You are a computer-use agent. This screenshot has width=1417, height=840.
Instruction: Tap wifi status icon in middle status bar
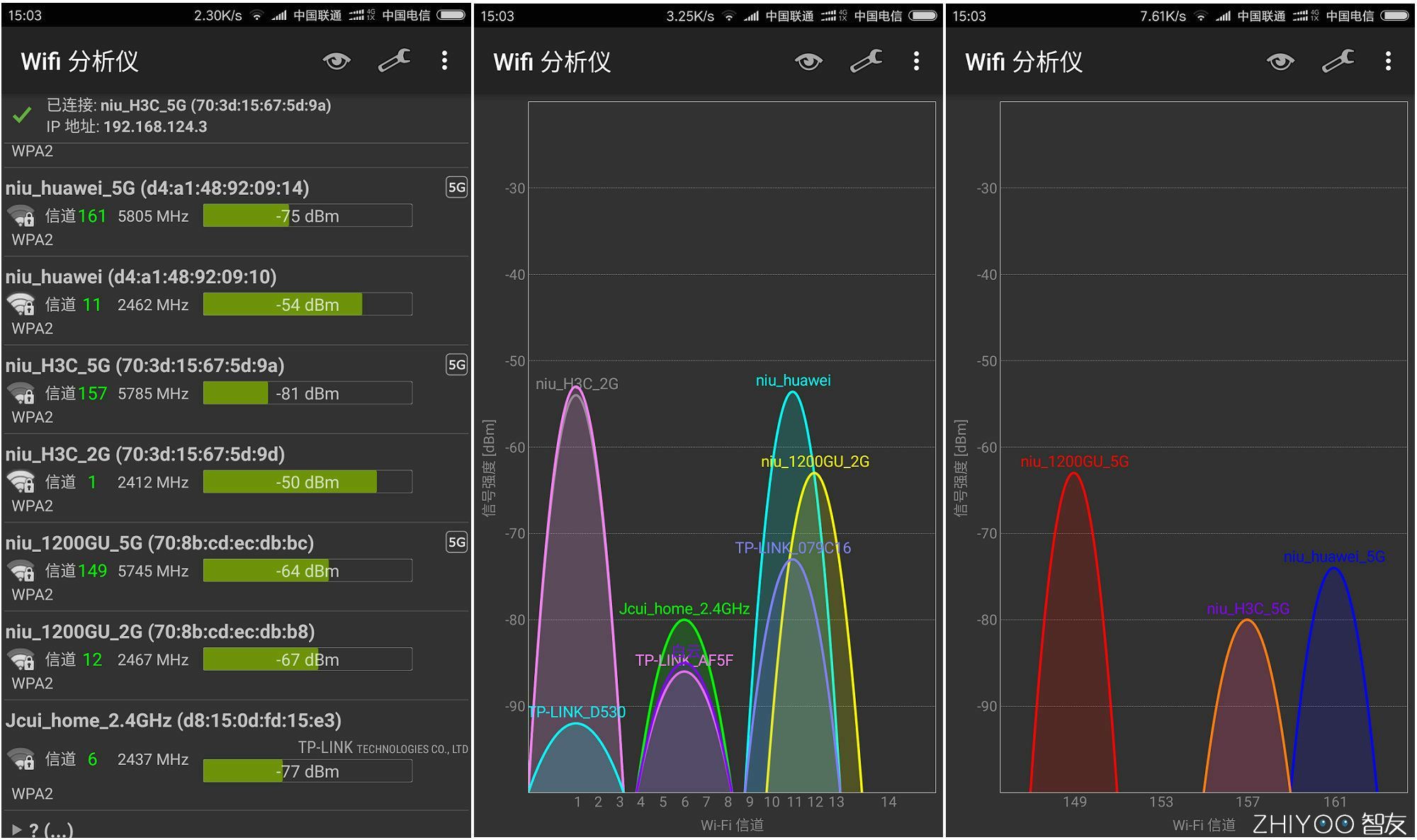728,16
